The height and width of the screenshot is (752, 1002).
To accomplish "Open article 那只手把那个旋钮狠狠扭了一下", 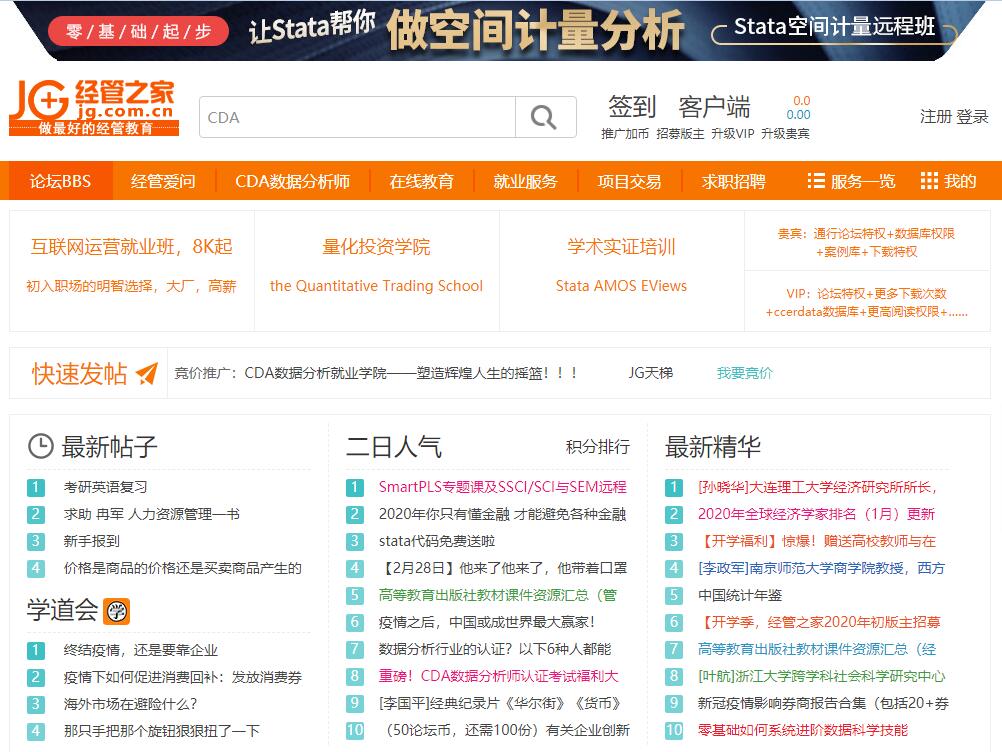I will coord(162,731).
